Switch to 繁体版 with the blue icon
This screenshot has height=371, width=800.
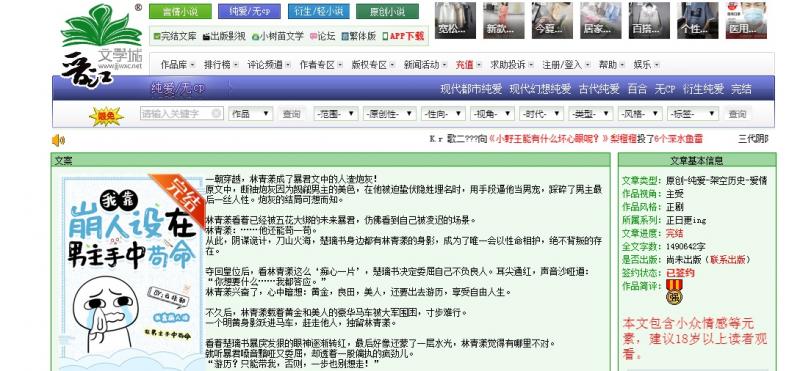[359, 36]
